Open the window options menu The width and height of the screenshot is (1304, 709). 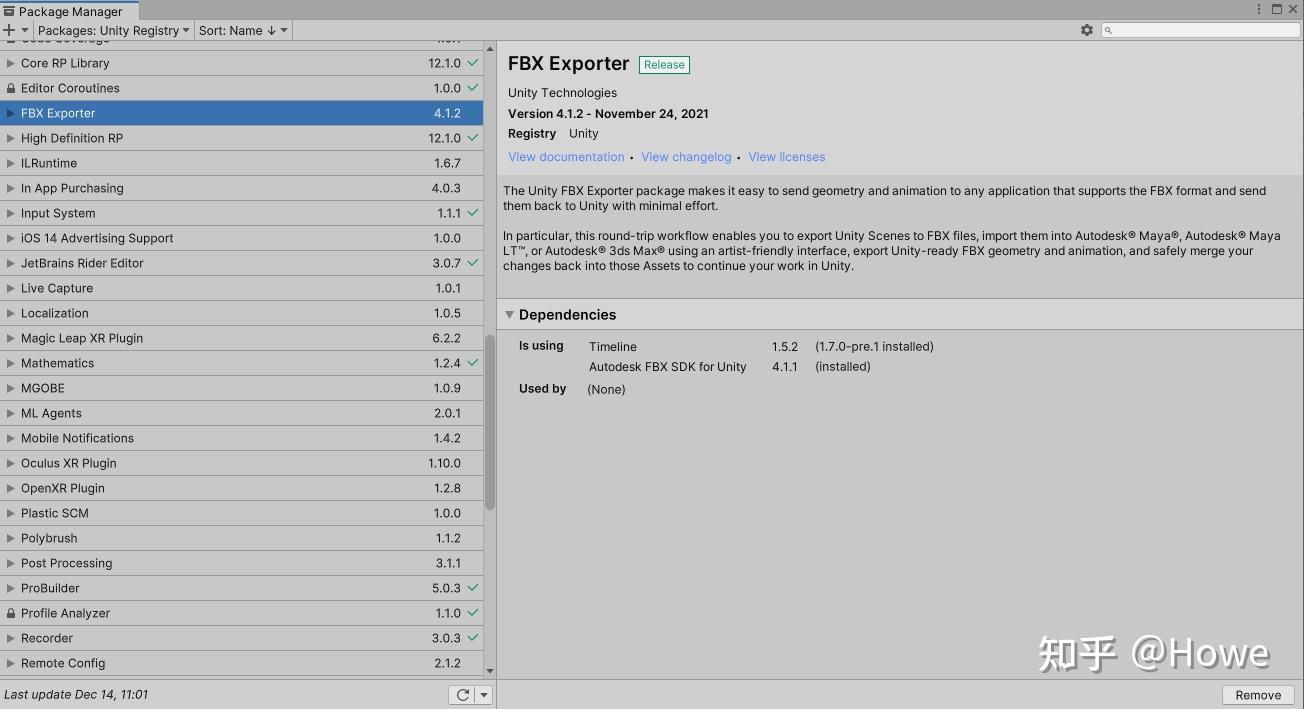1259,8
